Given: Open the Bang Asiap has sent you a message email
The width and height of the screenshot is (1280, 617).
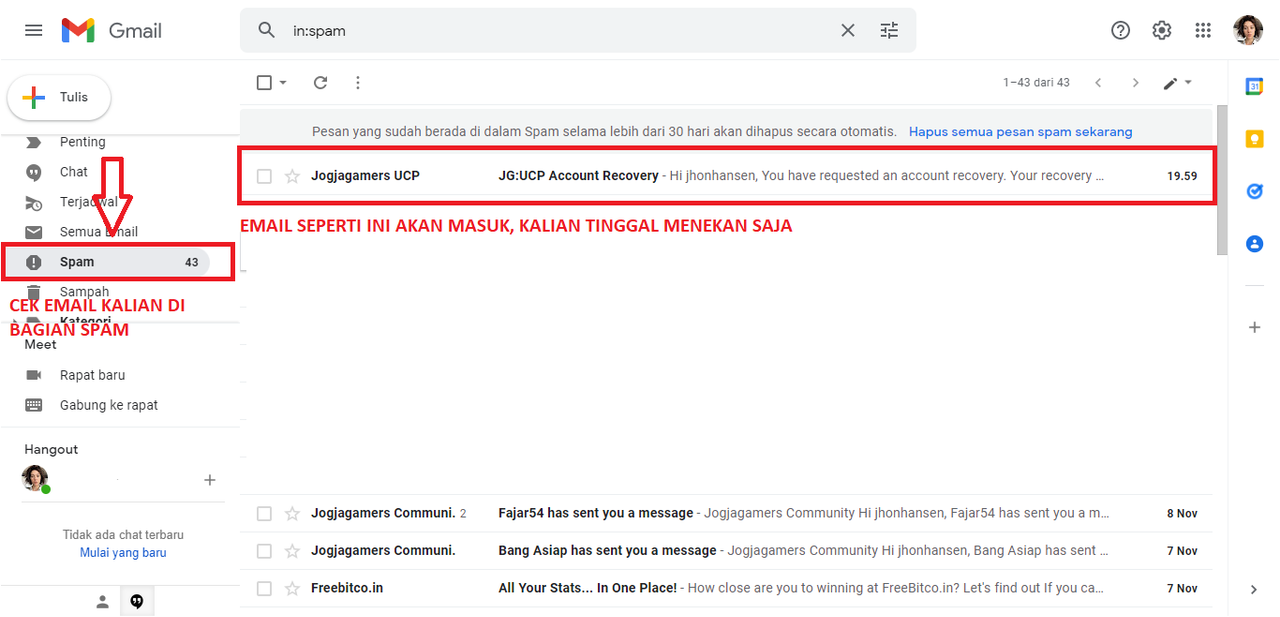Looking at the screenshot, I should (x=725, y=551).
